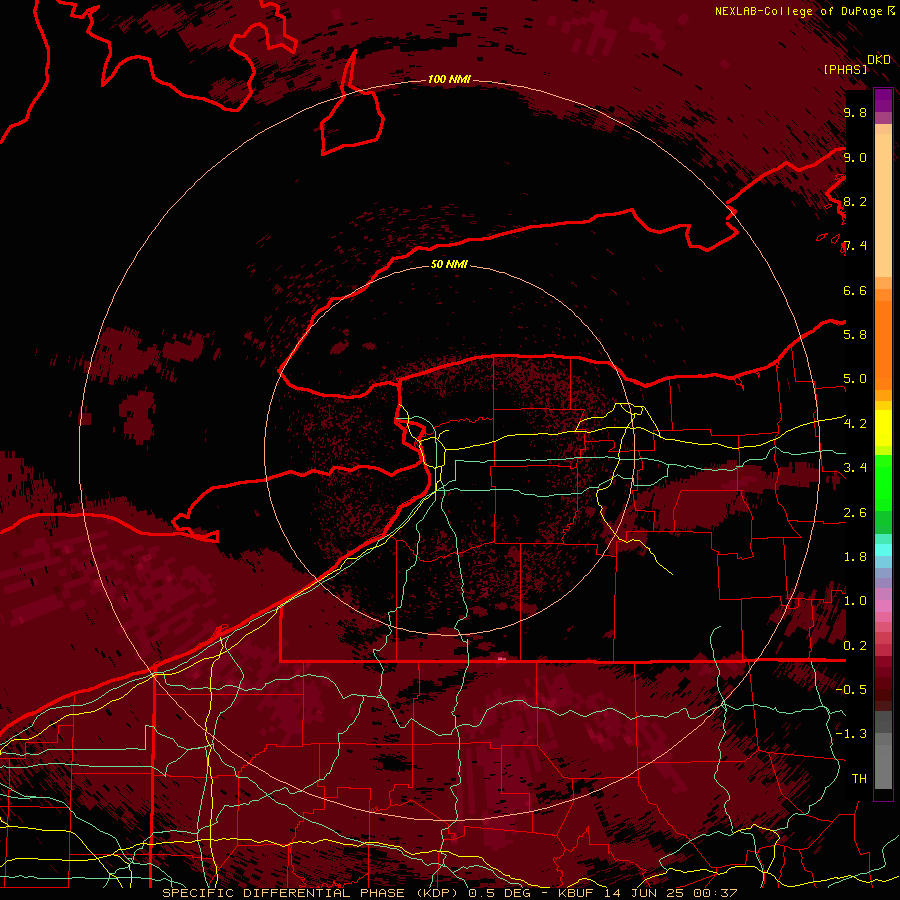
Task: Click the 9.8 value on the color scale
Action: click(x=855, y=112)
